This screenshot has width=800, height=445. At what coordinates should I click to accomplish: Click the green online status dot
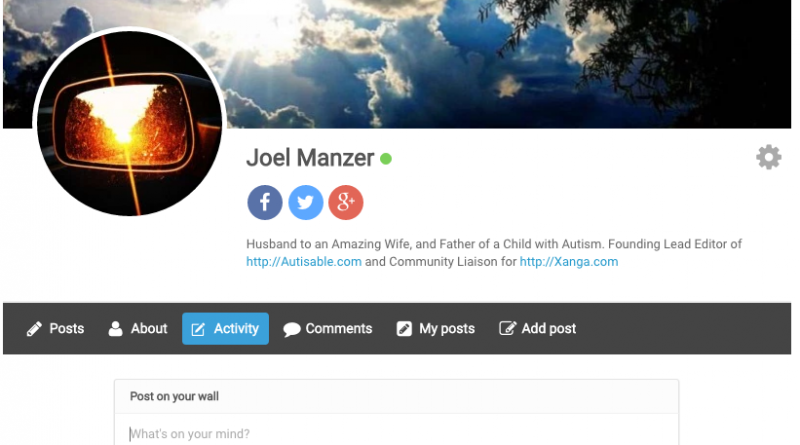tap(386, 159)
